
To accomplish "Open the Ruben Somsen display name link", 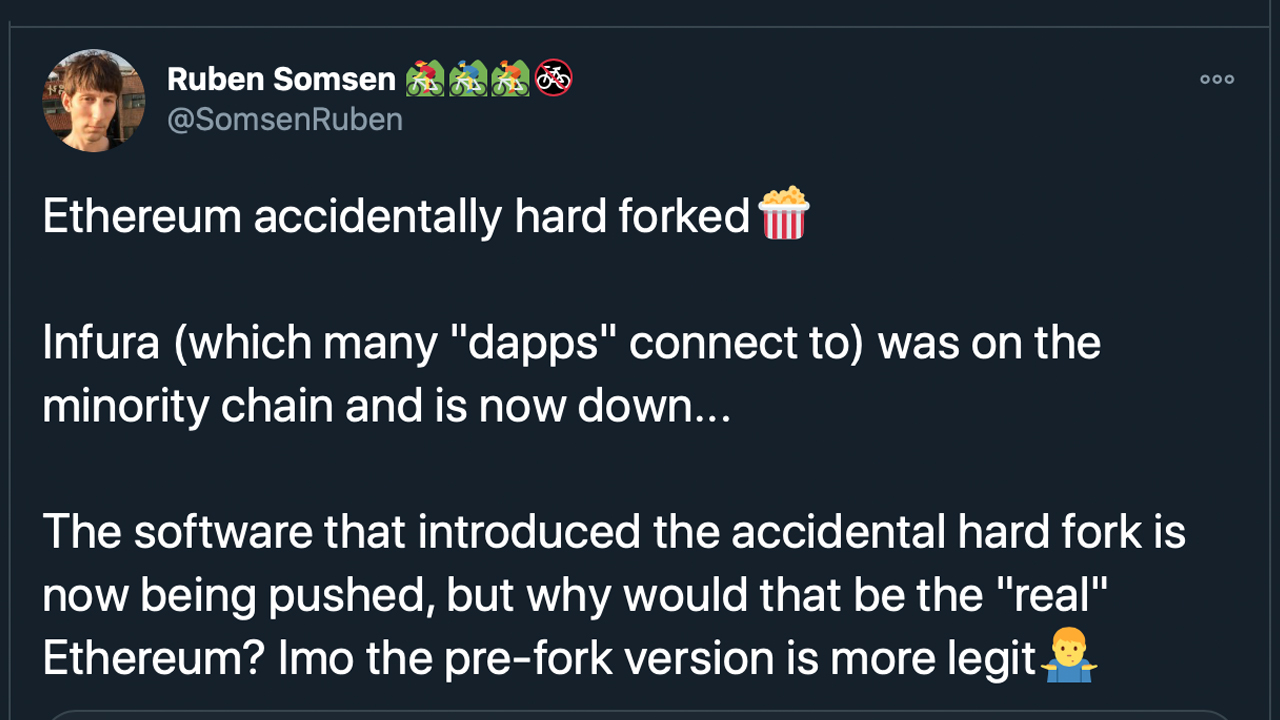I will point(281,78).
